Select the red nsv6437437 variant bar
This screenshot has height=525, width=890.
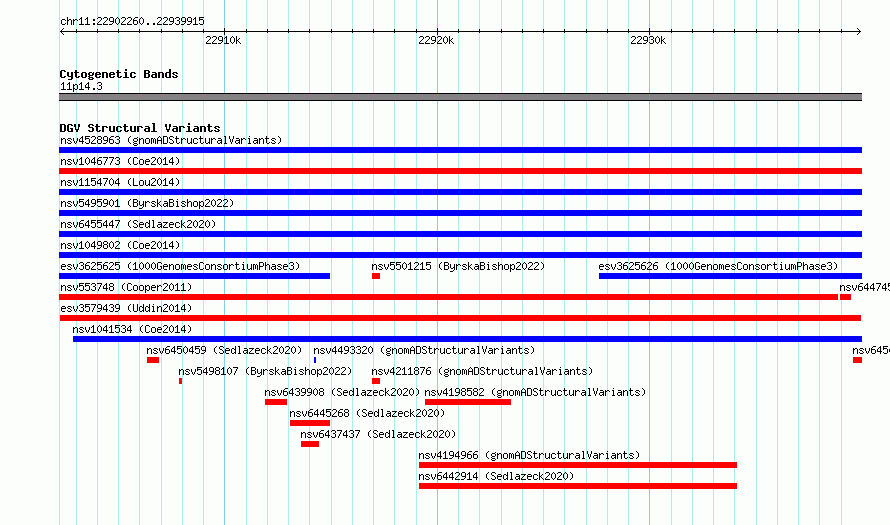[310, 444]
